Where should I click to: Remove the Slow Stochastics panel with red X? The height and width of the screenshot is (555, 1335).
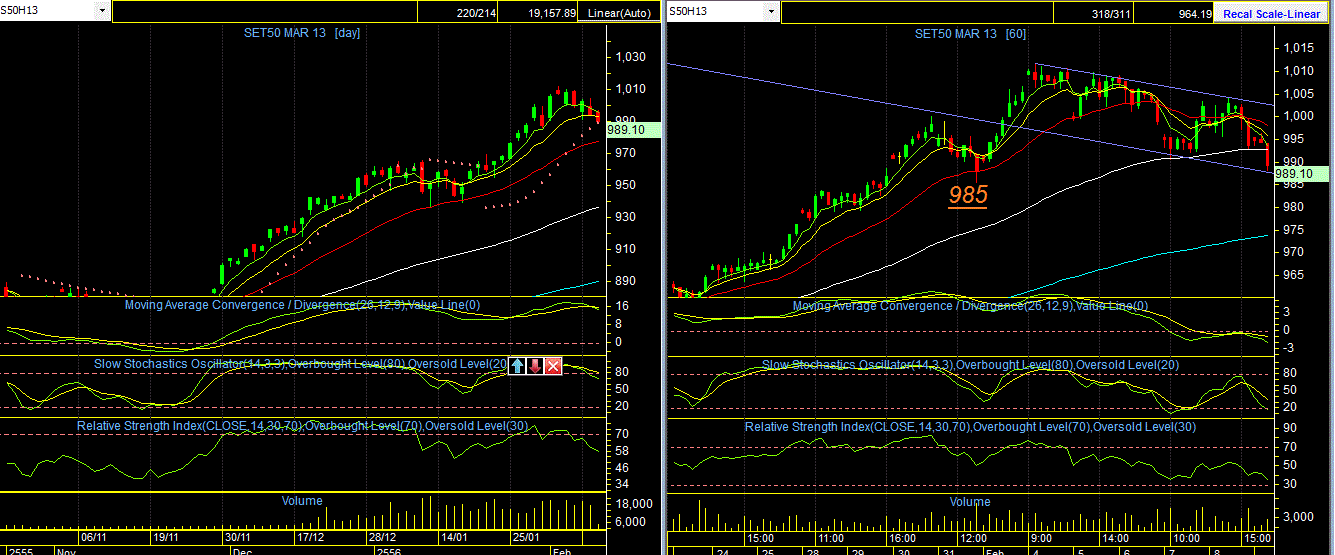(x=553, y=366)
